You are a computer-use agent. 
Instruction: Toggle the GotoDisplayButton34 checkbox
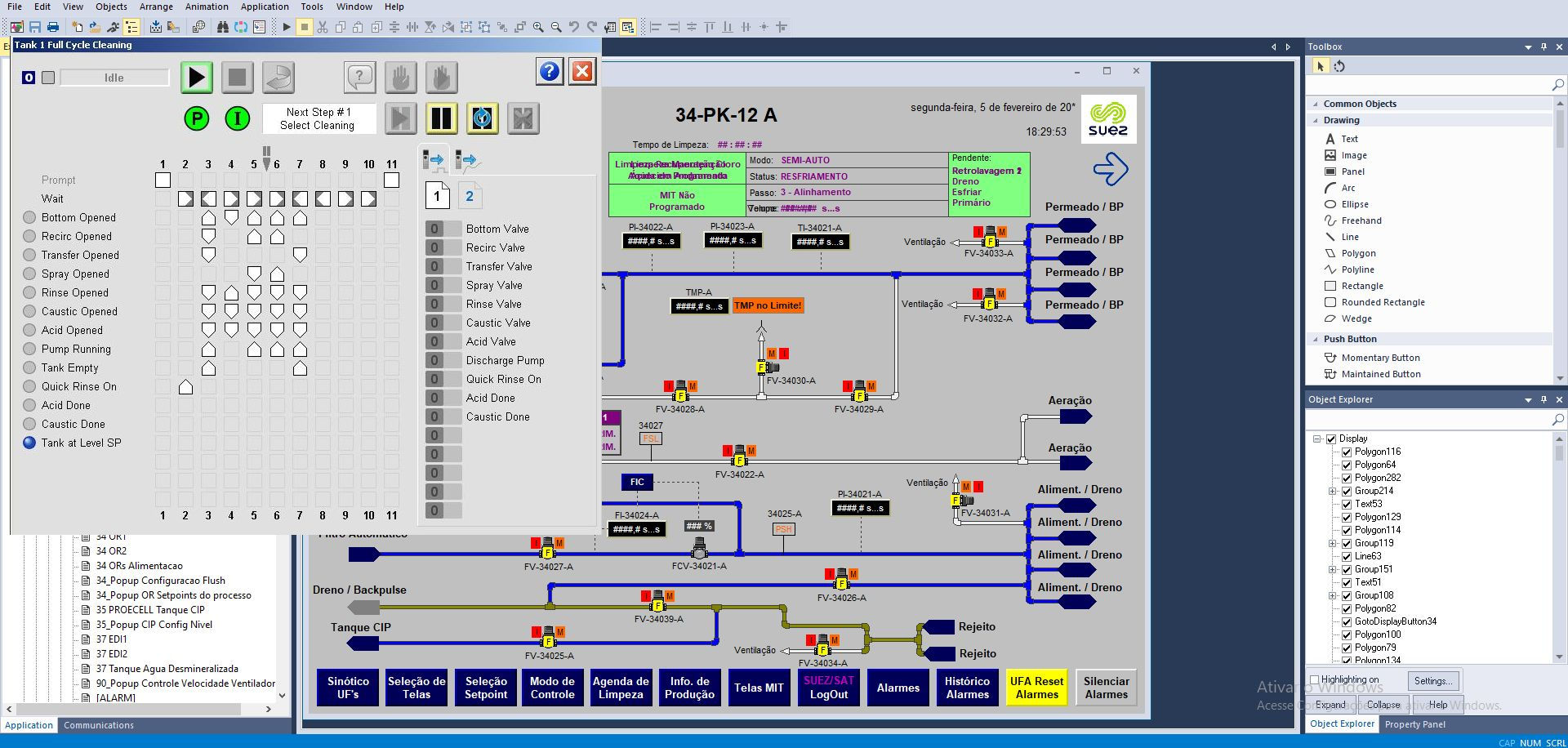[x=1347, y=621]
